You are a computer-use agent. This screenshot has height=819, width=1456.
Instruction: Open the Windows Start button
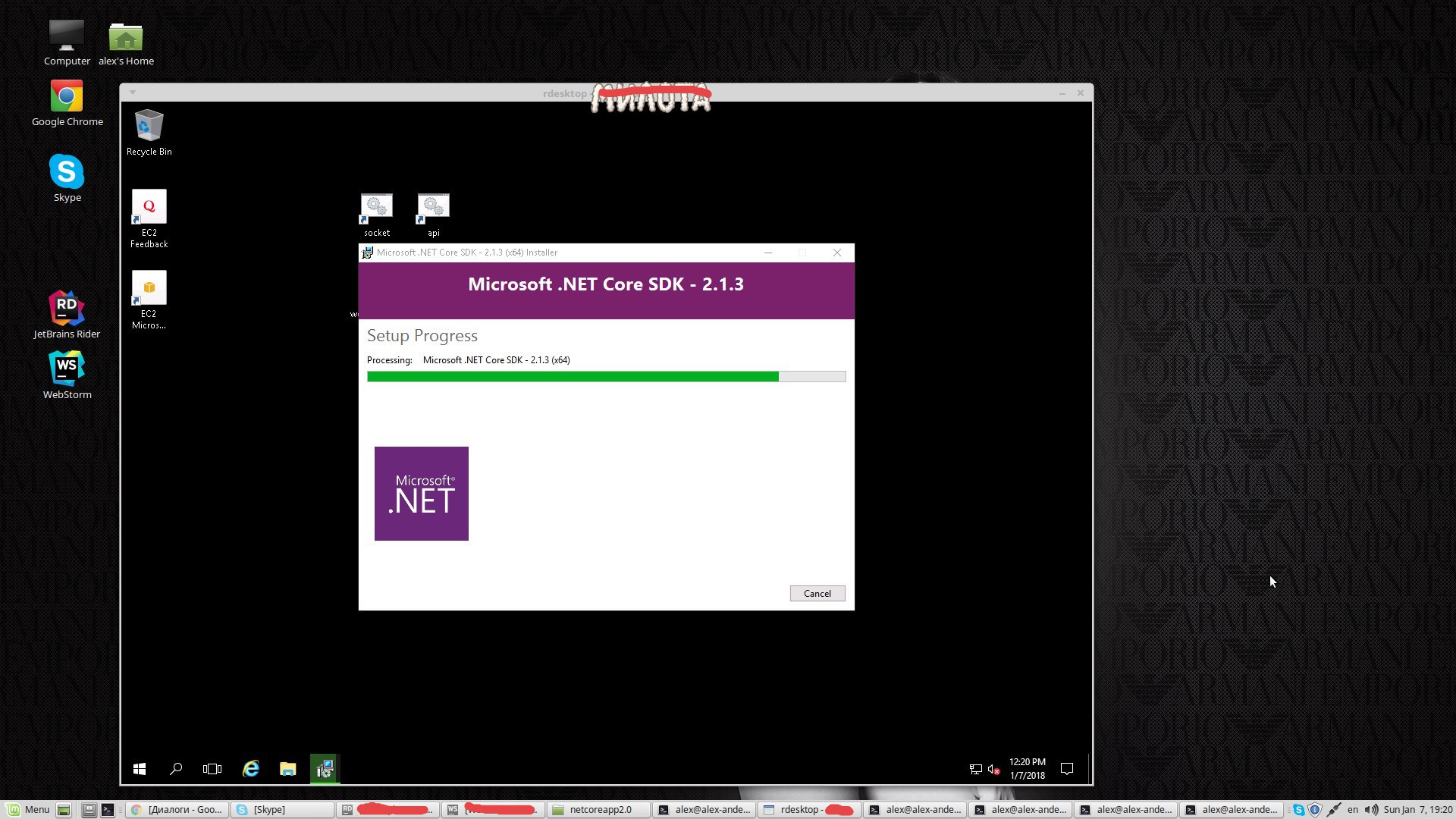(140, 769)
